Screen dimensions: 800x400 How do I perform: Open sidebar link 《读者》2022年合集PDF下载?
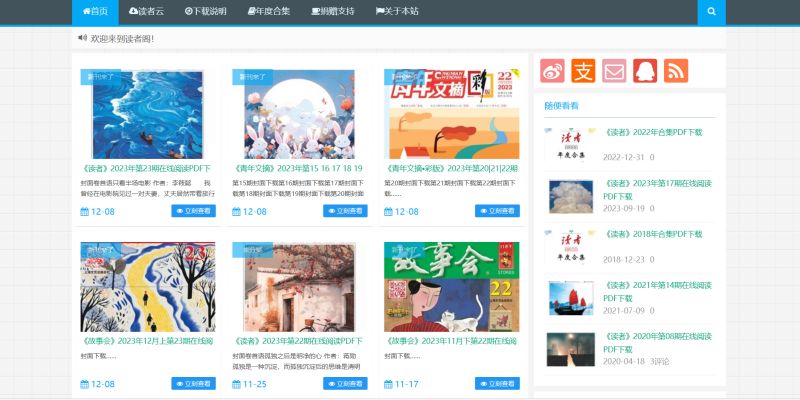(653, 132)
